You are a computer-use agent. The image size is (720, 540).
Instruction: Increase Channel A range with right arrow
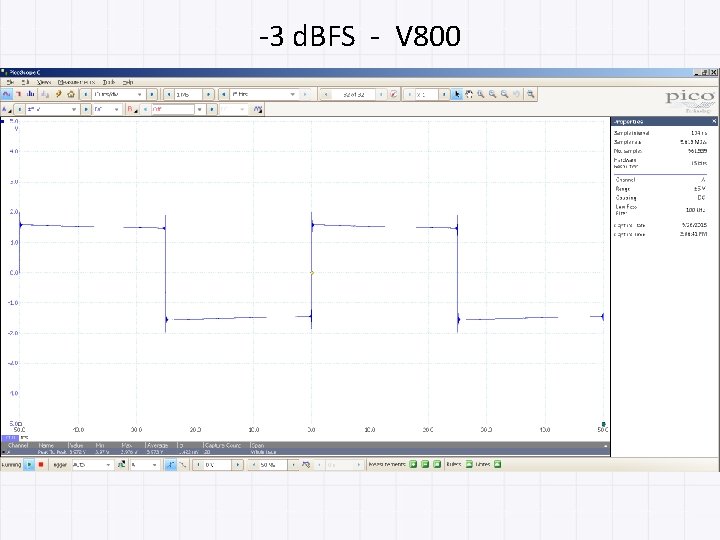pos(86,109)
